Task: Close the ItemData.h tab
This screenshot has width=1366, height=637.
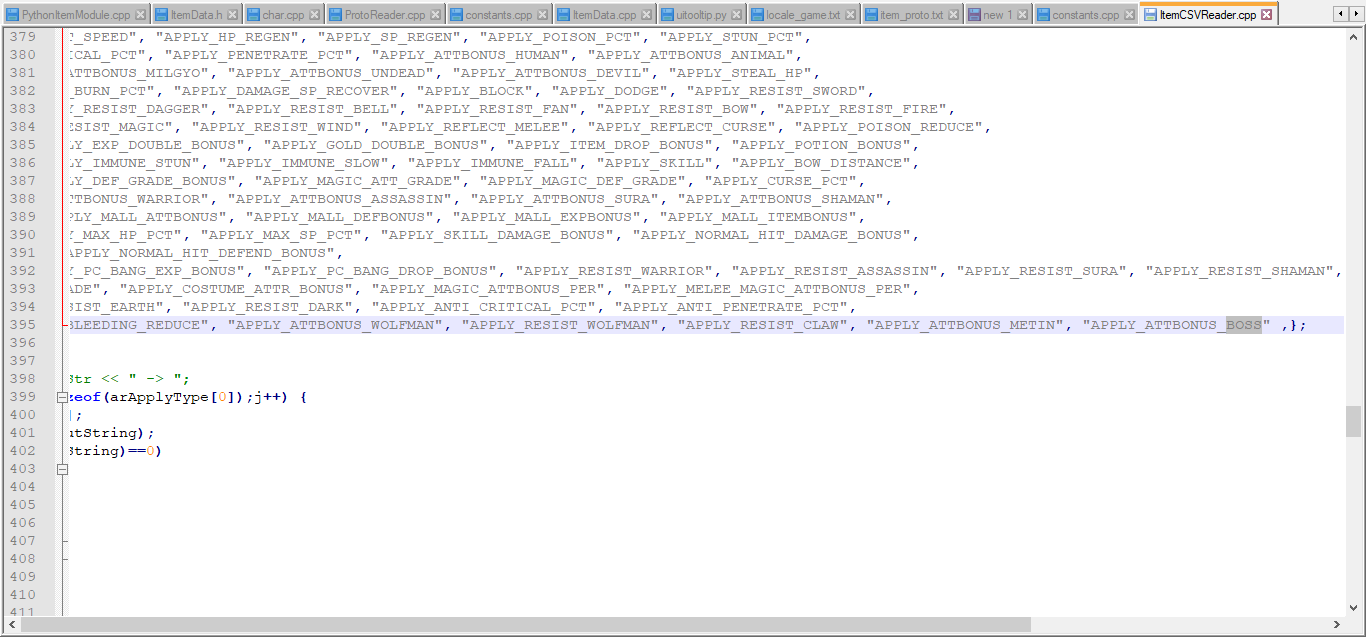Action: [232, 16]
